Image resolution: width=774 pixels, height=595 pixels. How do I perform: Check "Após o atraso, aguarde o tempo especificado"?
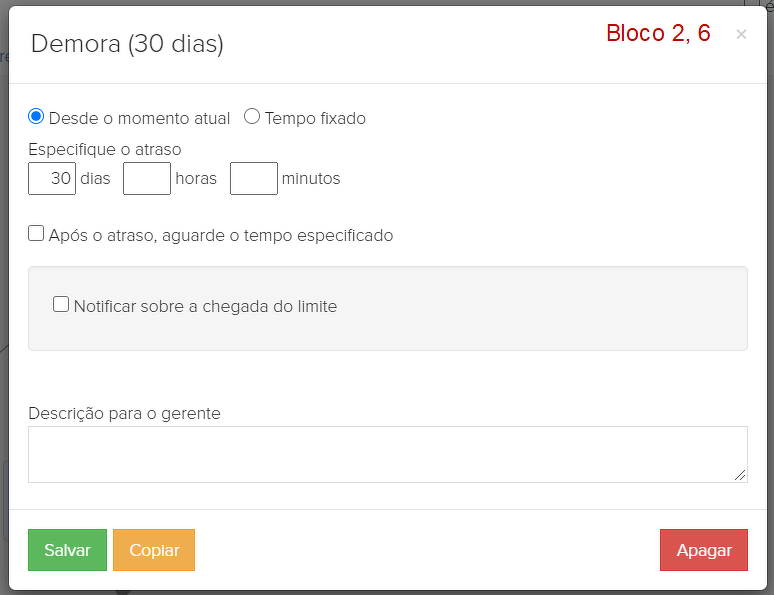tap(36, 234)
